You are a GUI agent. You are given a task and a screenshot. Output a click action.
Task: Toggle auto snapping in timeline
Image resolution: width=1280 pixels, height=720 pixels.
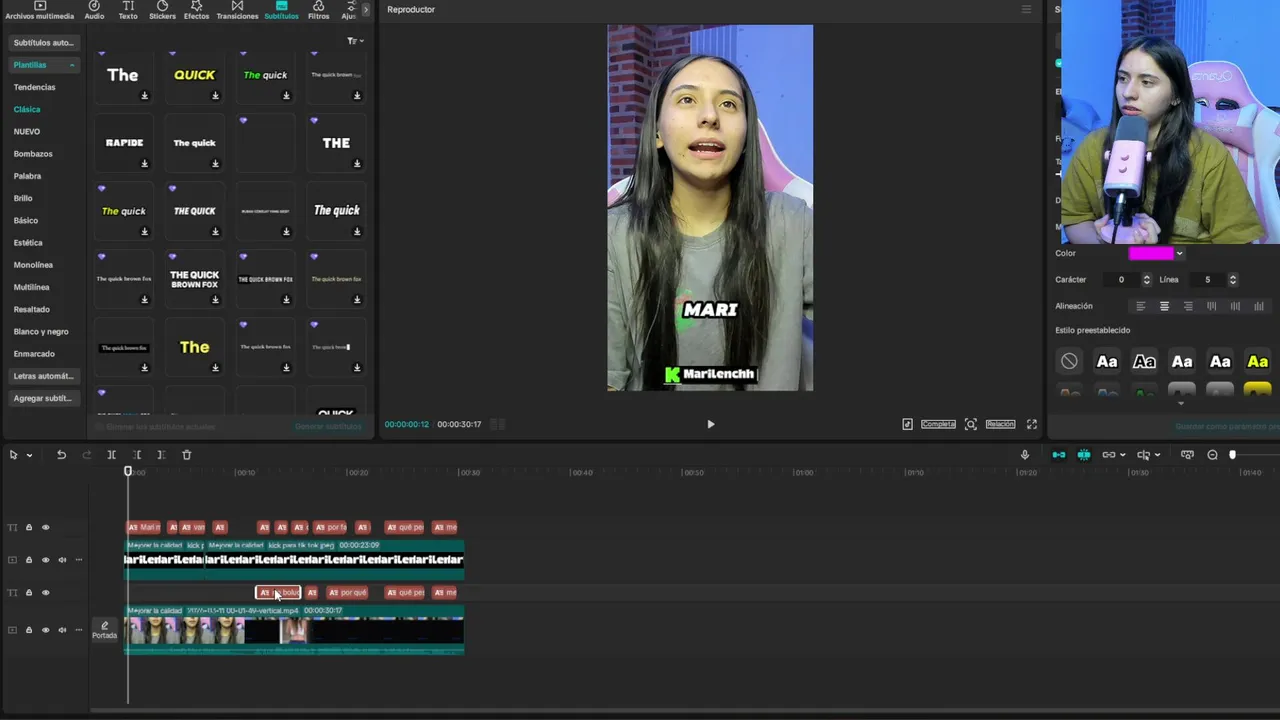click(x=1084, y=455)
